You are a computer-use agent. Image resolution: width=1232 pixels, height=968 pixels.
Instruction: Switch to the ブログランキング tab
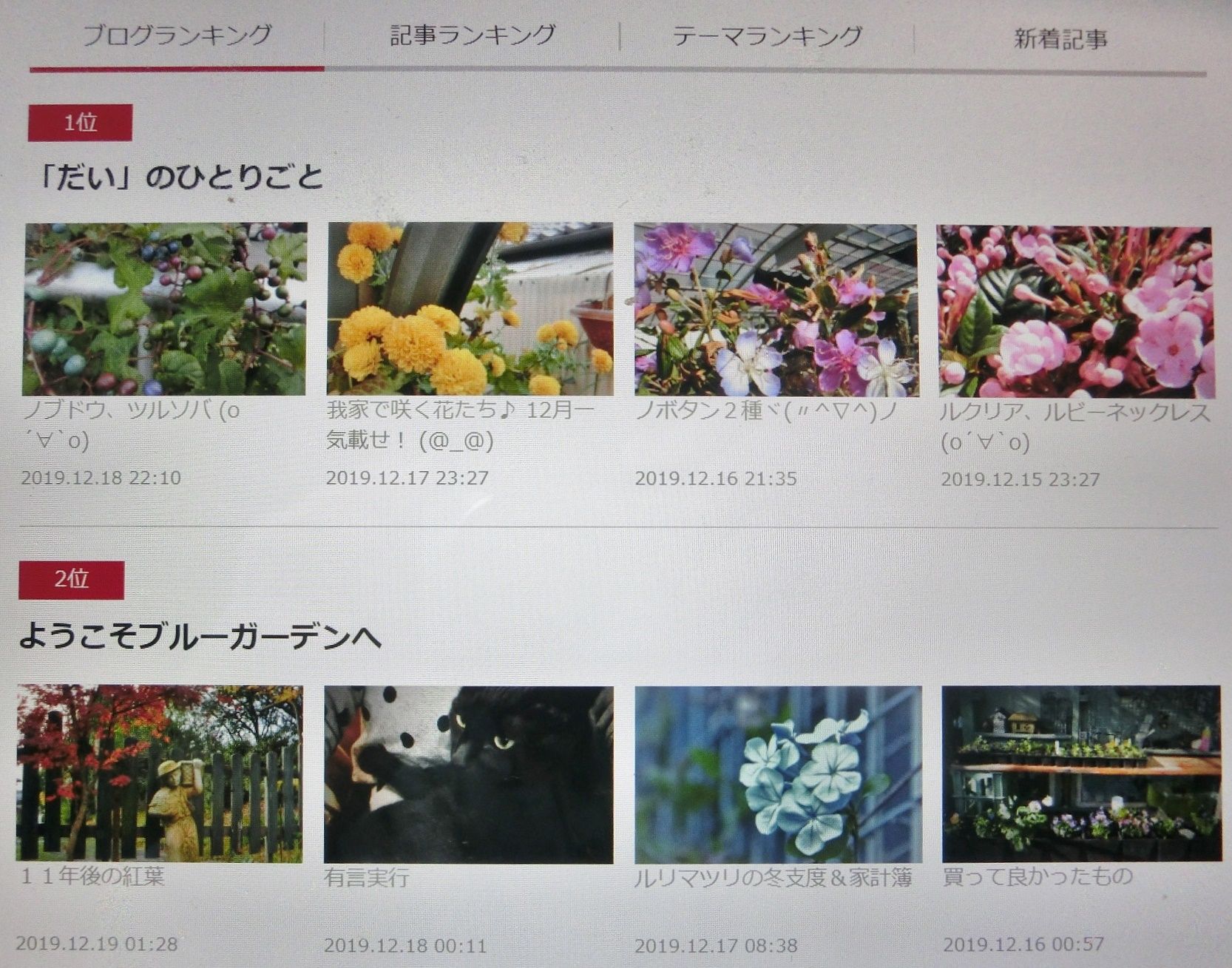click(x=177, y=35)
